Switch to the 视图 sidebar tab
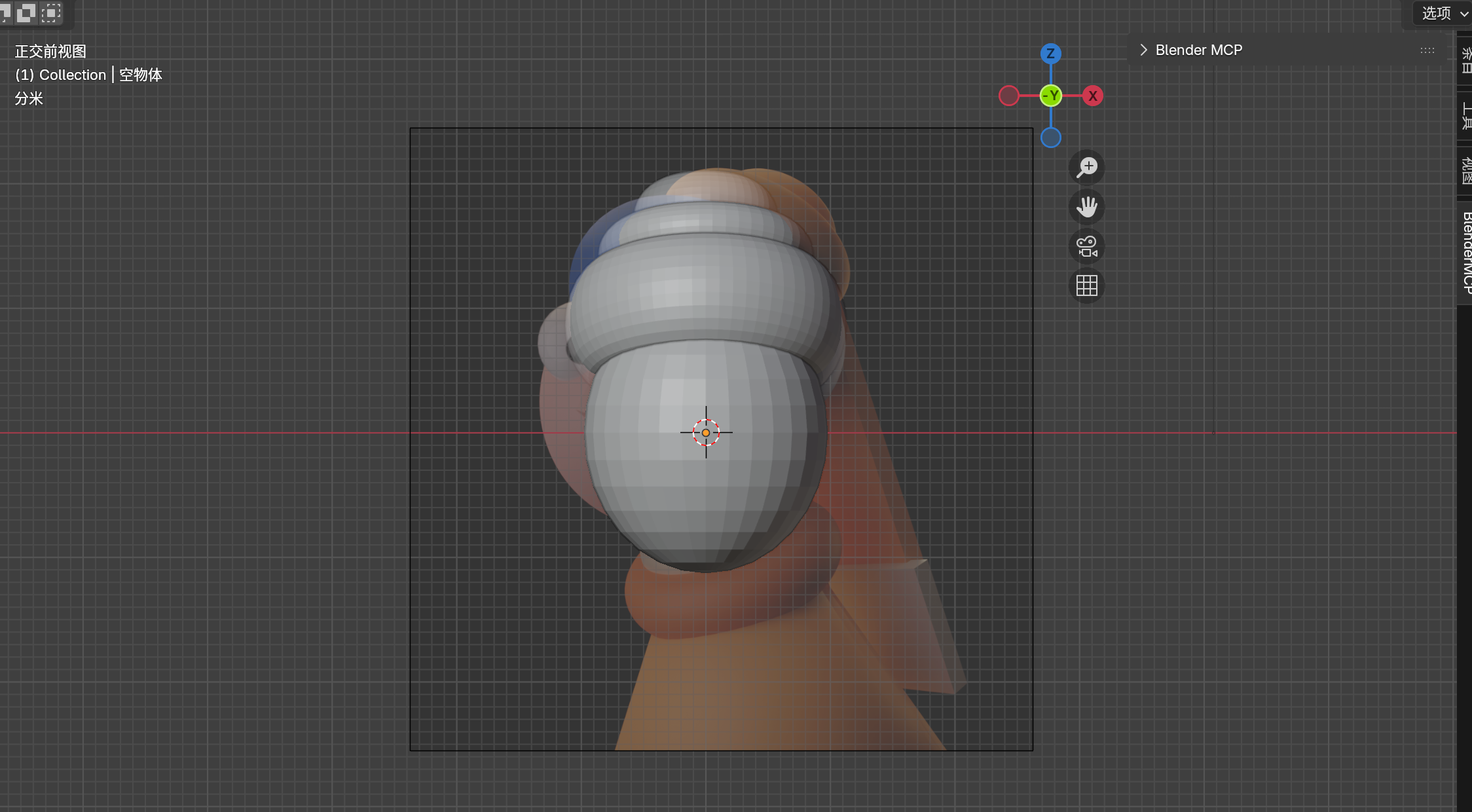The image size is (1472, 812). click(1465, 170)
